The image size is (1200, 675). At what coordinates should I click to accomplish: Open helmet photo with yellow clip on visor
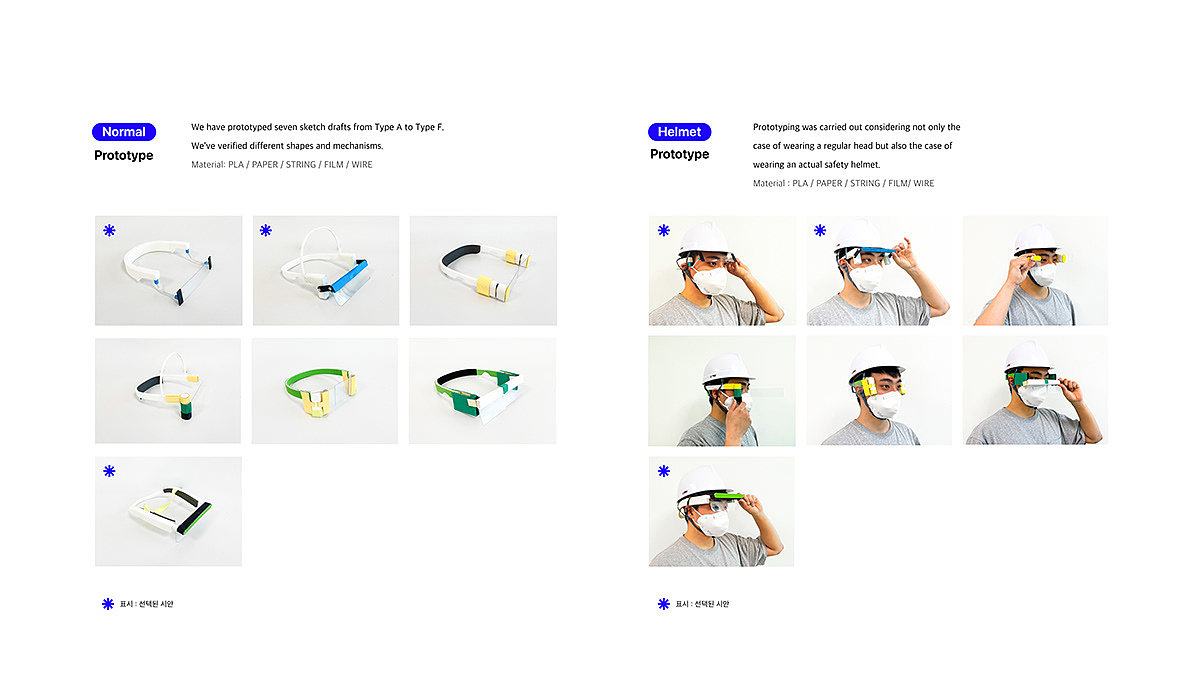click(878, 391)
